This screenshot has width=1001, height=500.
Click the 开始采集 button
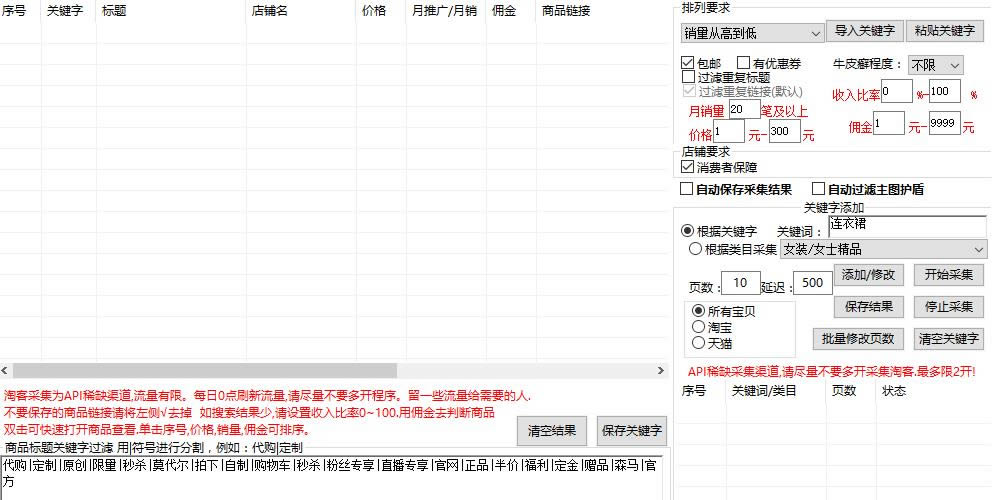pos(948,275)
